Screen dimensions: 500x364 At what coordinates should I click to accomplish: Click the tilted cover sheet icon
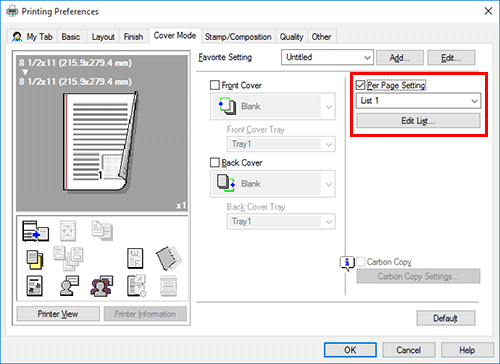click(169, 258)
